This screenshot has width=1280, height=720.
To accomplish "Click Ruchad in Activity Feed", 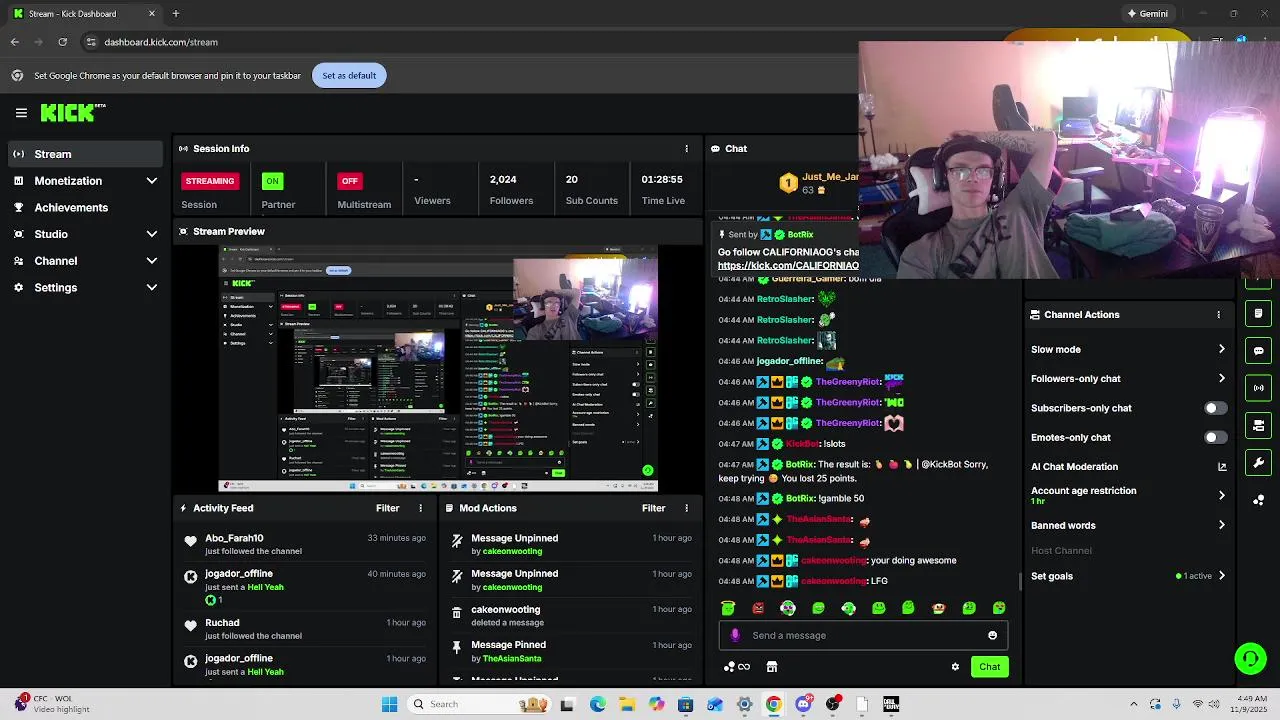I will tap(222, 623).
